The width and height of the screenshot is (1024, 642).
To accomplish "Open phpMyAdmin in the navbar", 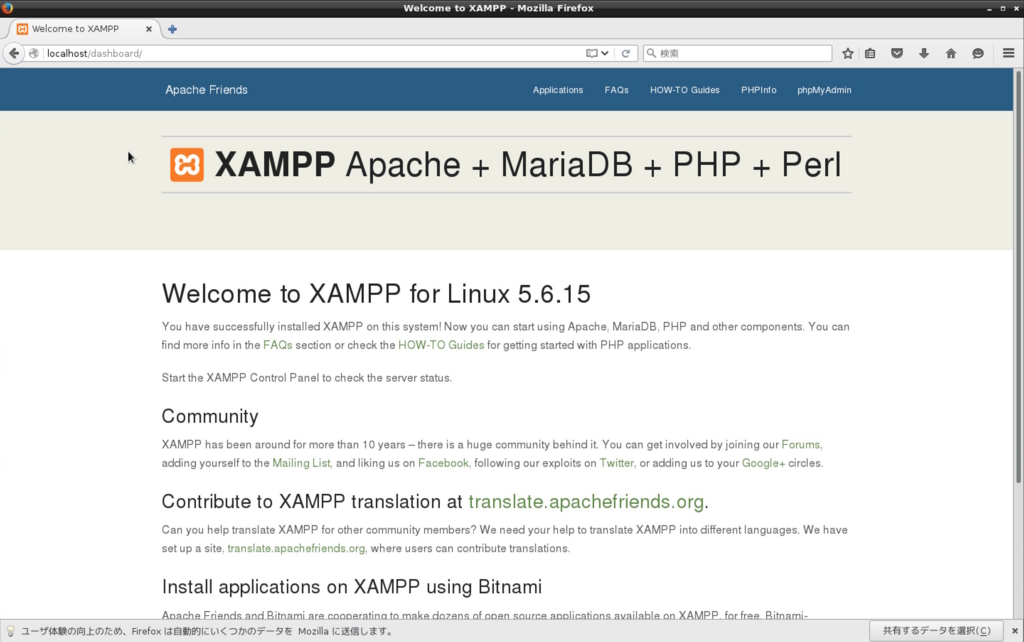I will pyautogui.click(x=824, y=90).
